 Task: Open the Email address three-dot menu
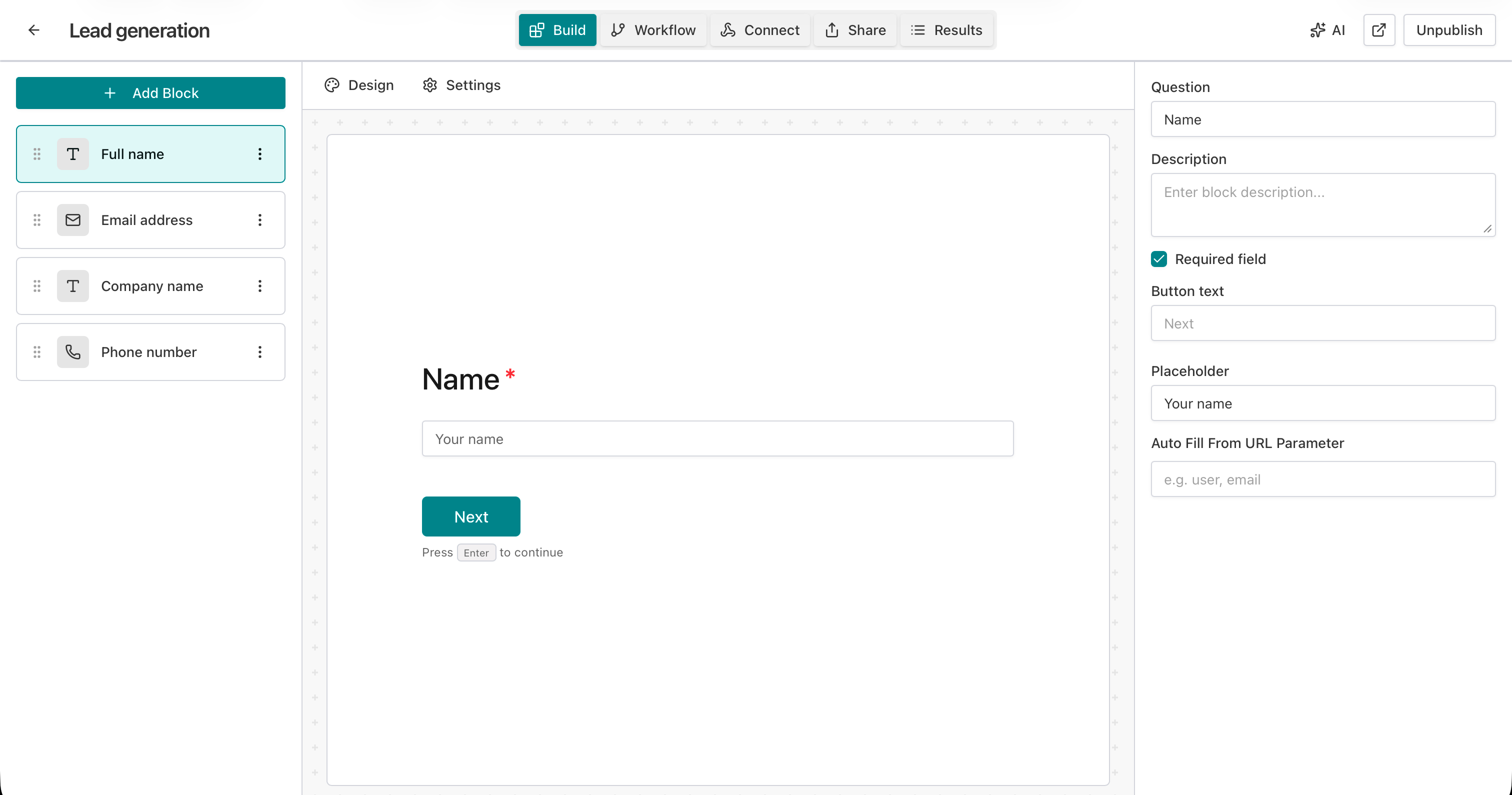pos(260,219)
